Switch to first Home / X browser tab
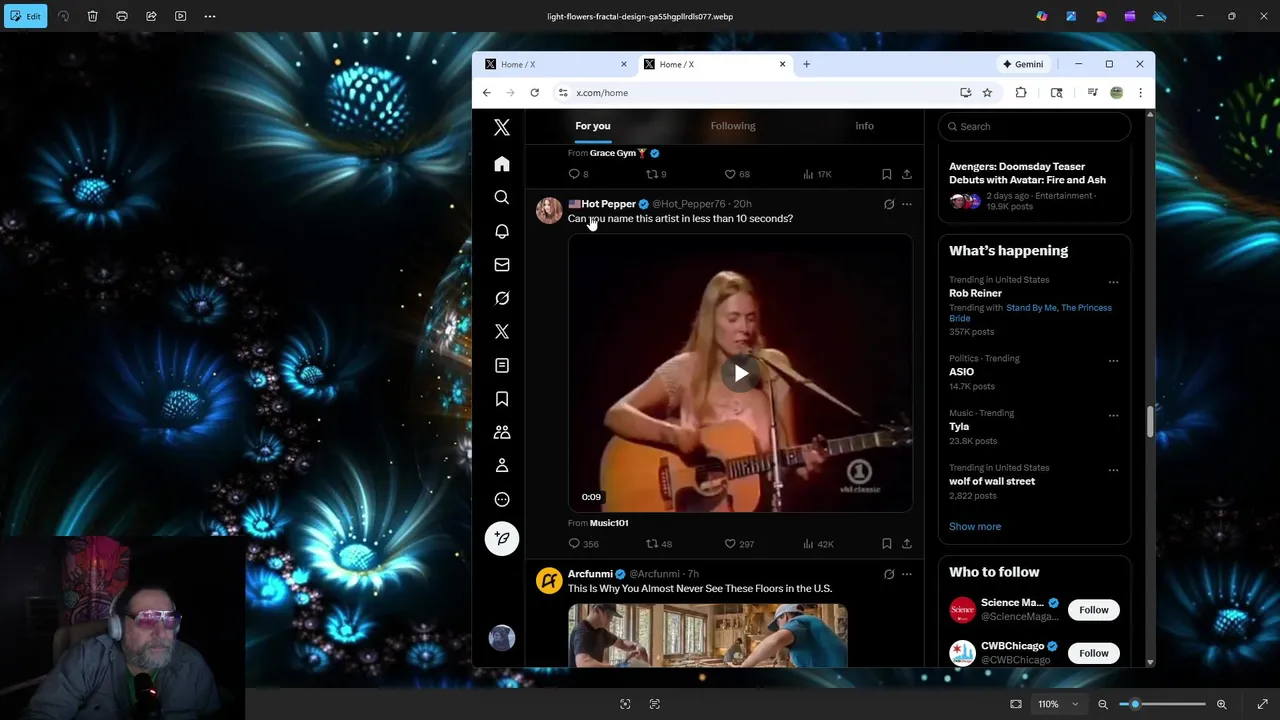Image resolution: width=1280 pixels, height=720 pixels. [553, 64]
